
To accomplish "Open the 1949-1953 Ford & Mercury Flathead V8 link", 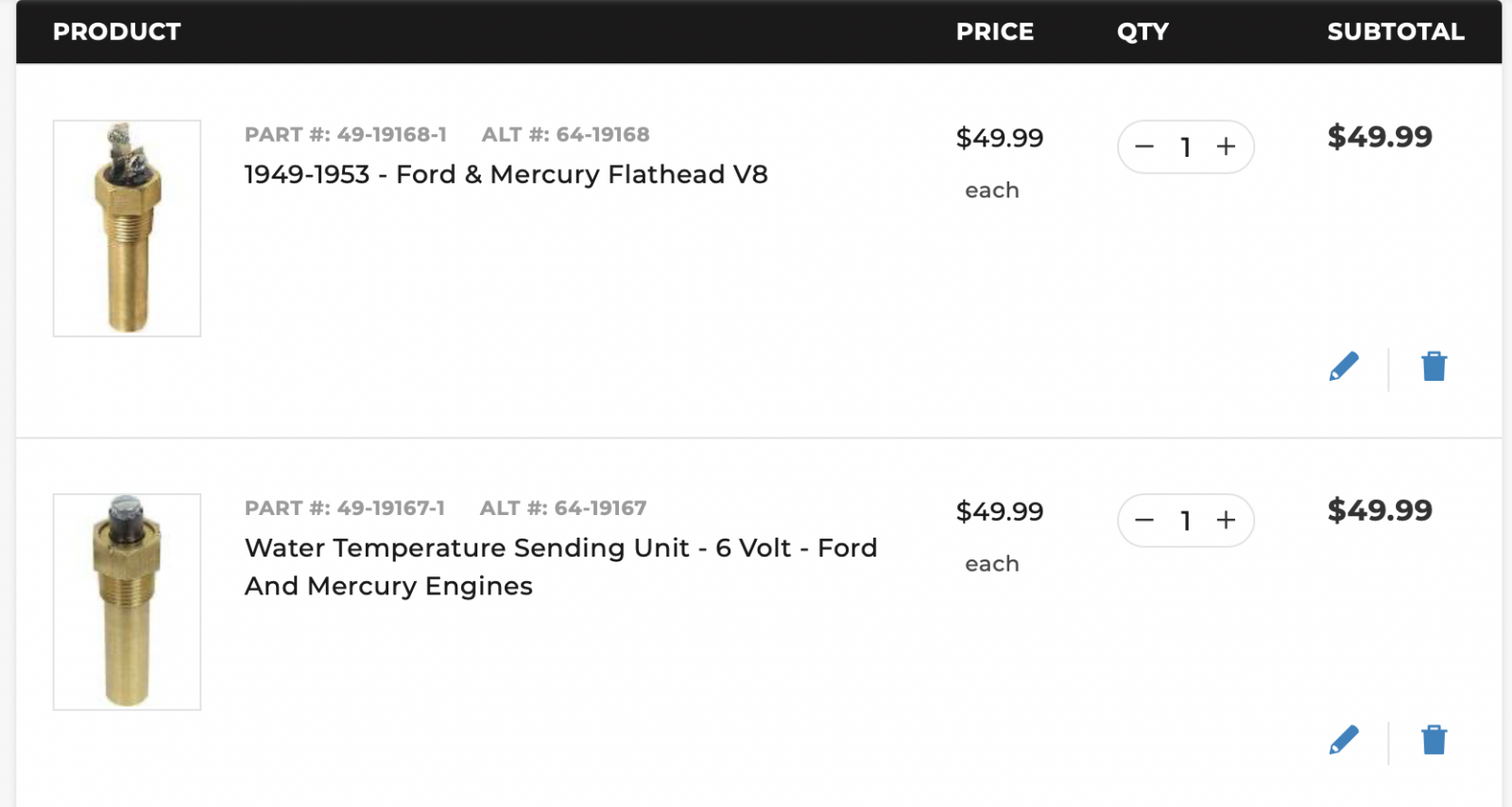I will [x=506, y=175].
